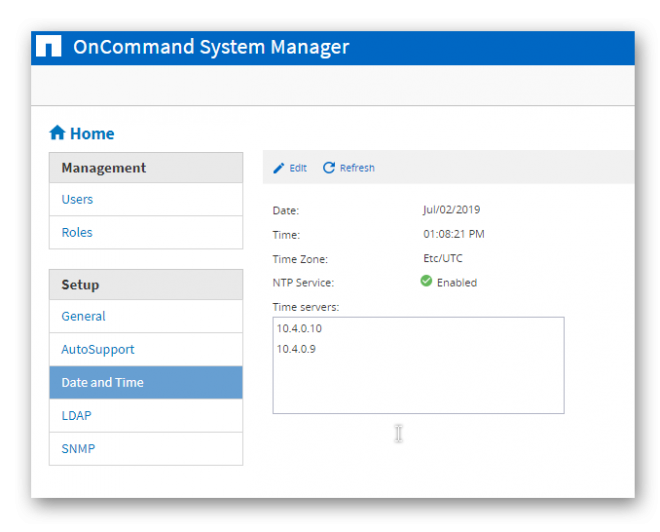Click the NTP Service Enabled text
This screenshot has width=660, height=532.
(x=457, y=282)
